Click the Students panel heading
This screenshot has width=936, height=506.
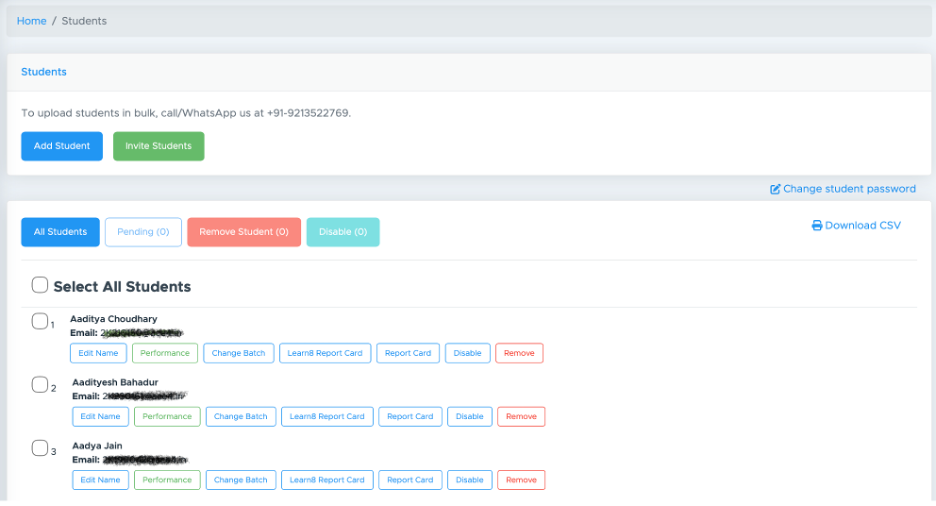tap(44, 72)
